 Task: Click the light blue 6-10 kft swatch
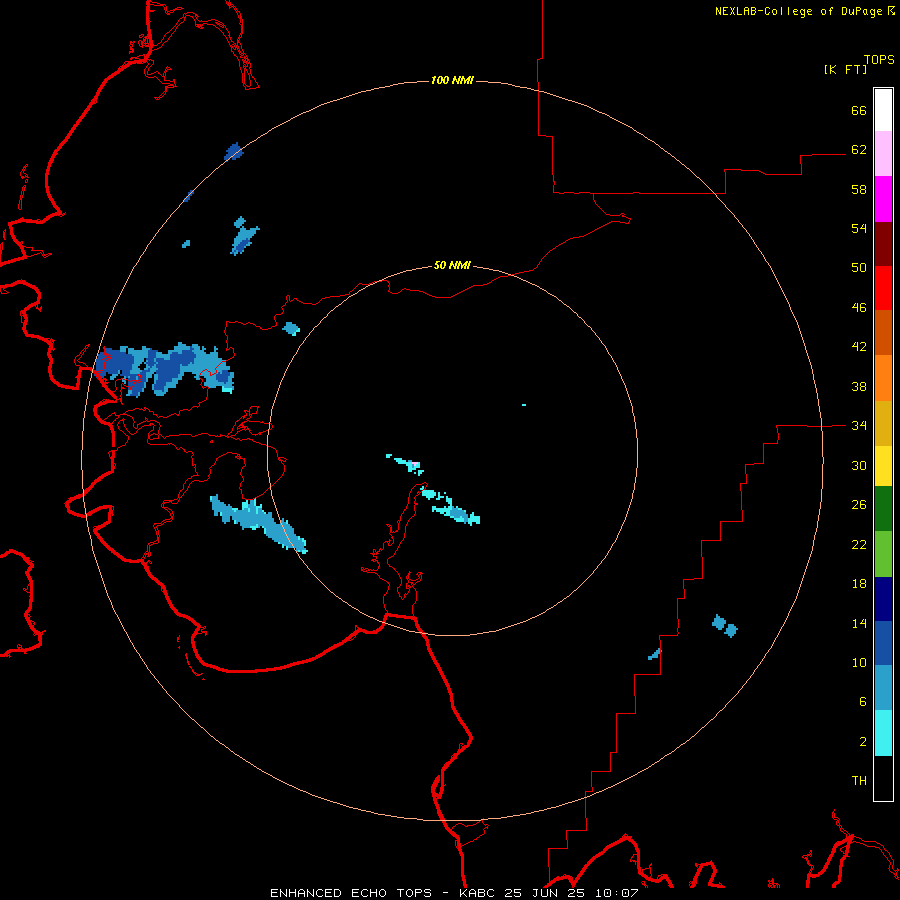tap(883, 688)
